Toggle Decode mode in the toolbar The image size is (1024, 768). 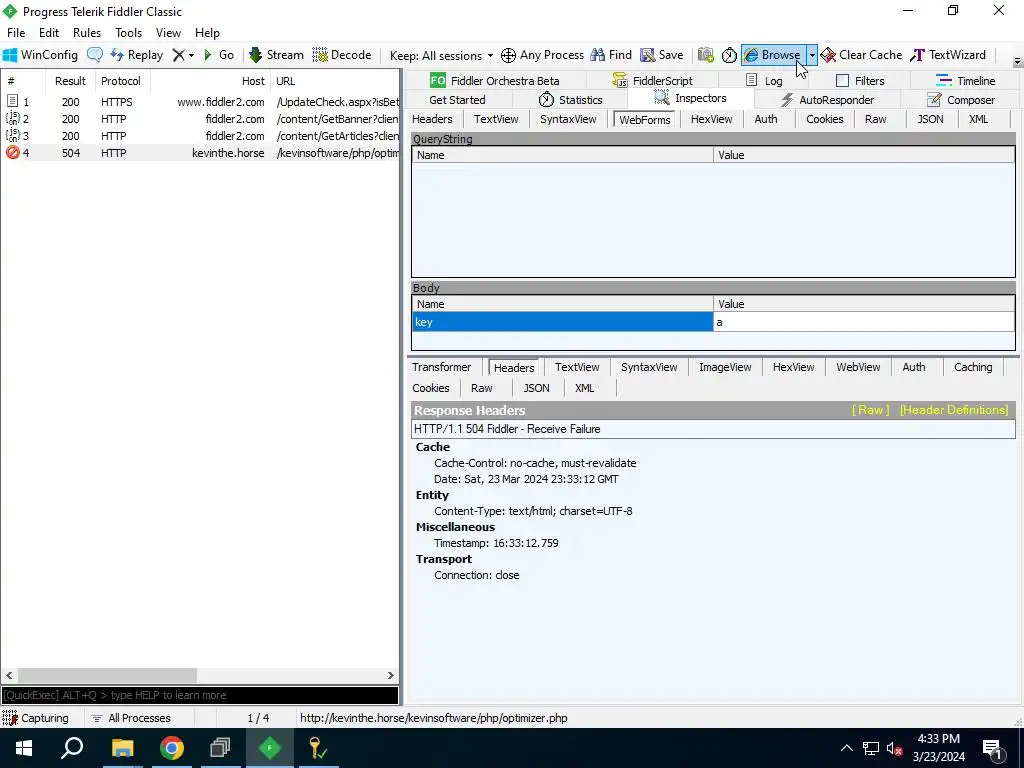click(342, 55)
